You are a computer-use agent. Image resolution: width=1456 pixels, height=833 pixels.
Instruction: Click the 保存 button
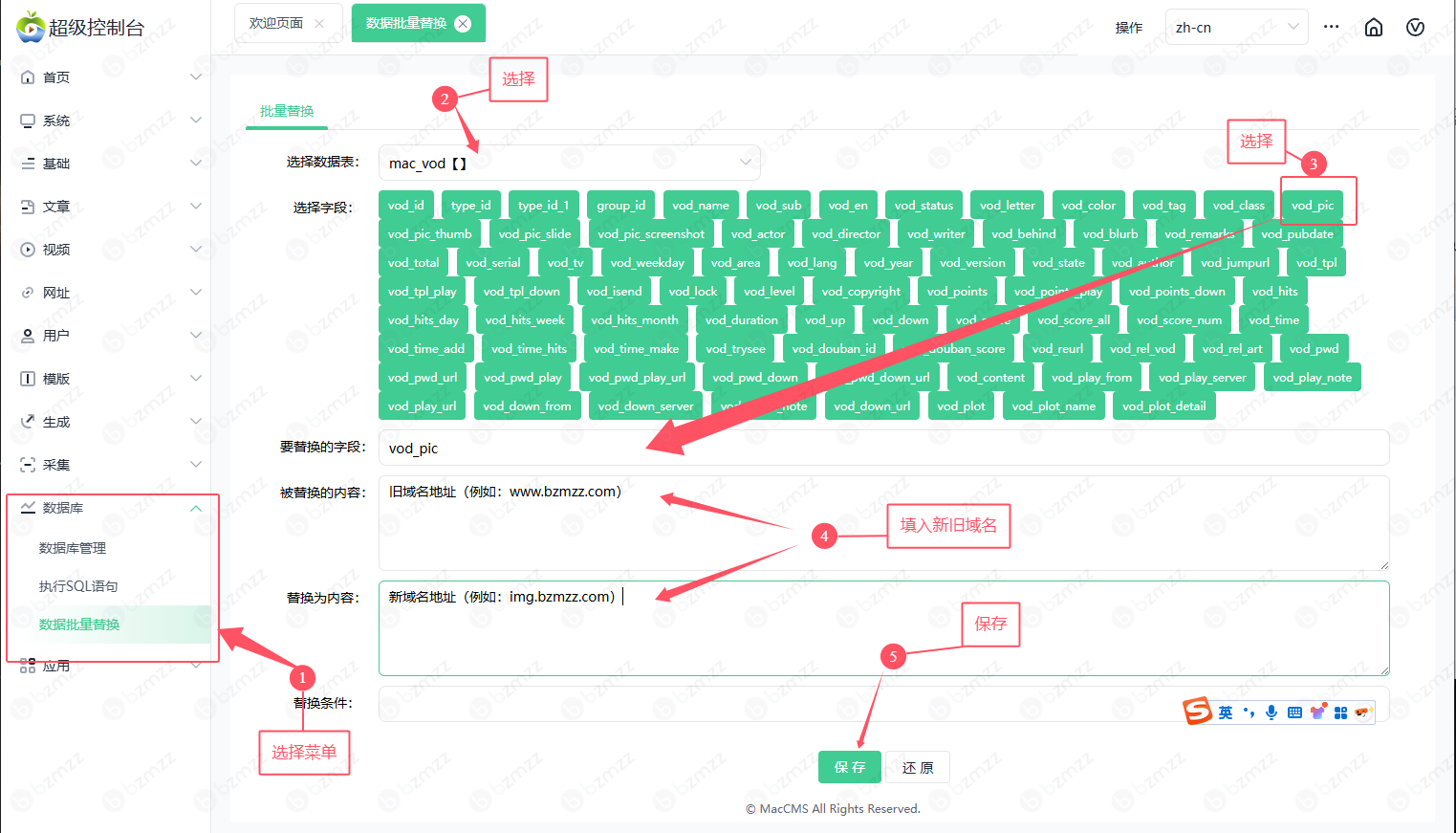[x=849, y=767]
